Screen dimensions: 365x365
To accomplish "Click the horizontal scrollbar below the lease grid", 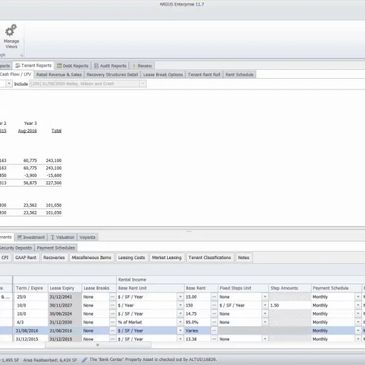I will coord(98,345).
